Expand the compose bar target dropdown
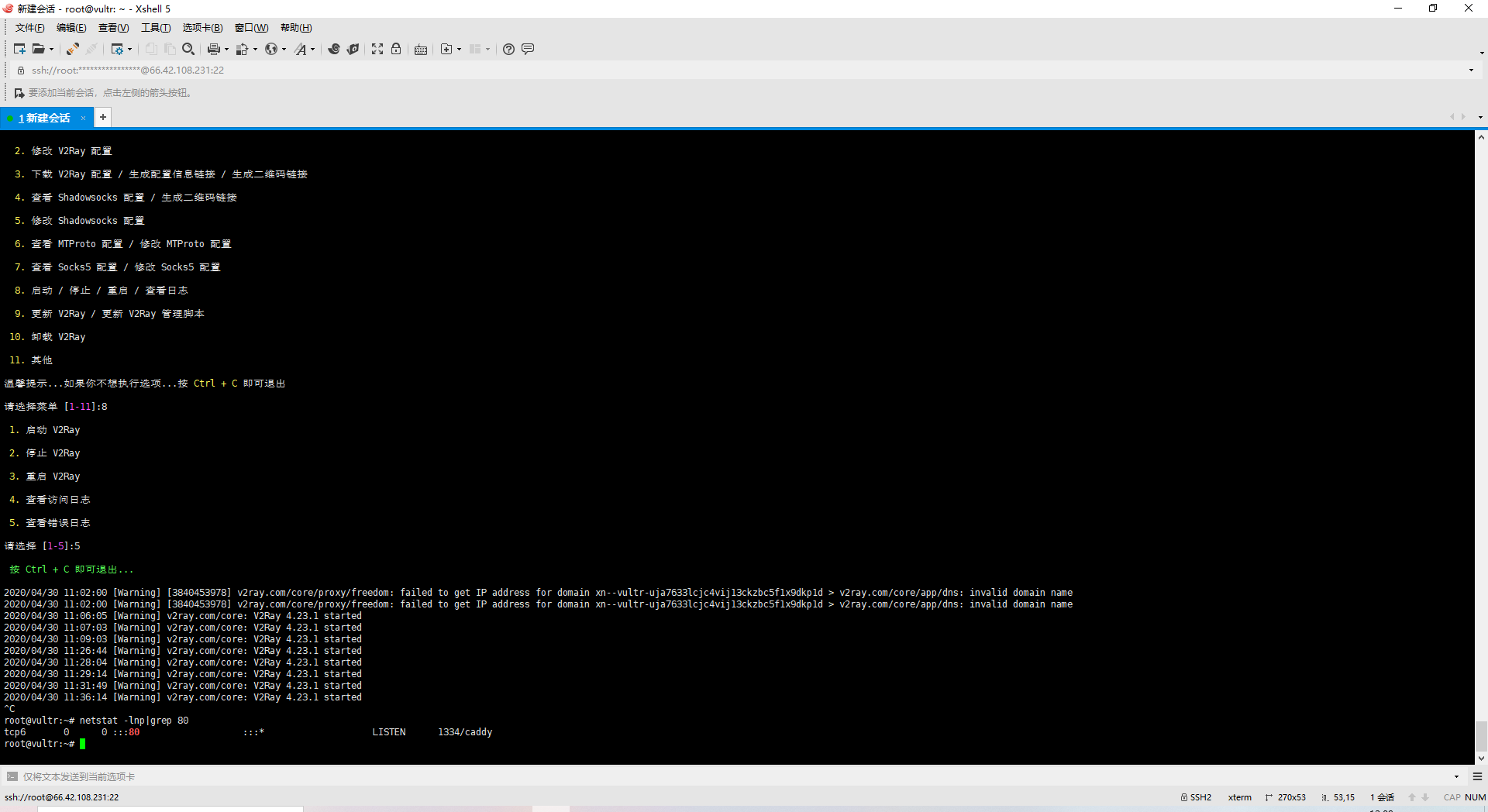 [1456, 776]
